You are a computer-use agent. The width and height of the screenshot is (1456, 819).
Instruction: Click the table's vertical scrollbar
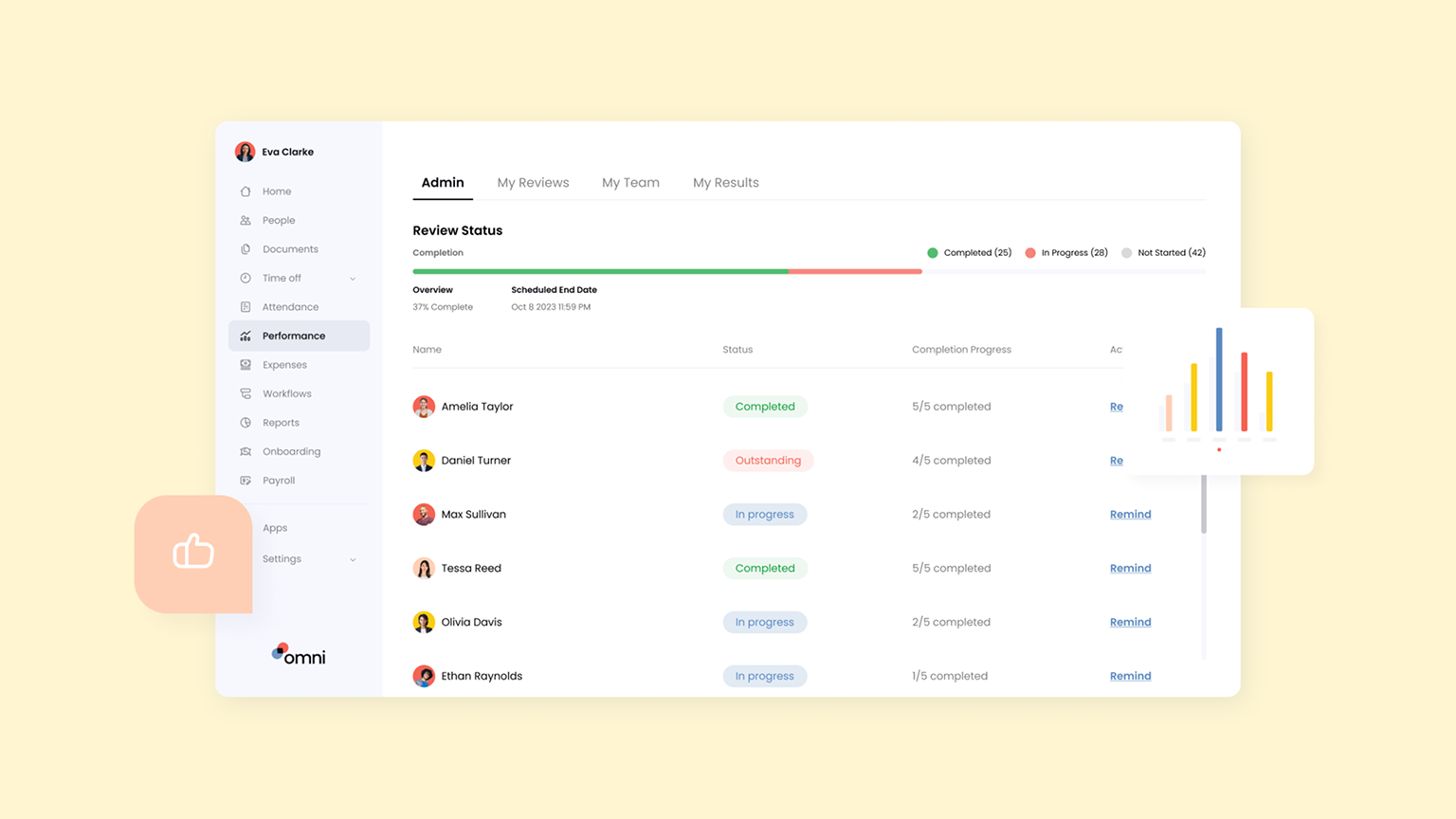click(x=1204, y=504)
